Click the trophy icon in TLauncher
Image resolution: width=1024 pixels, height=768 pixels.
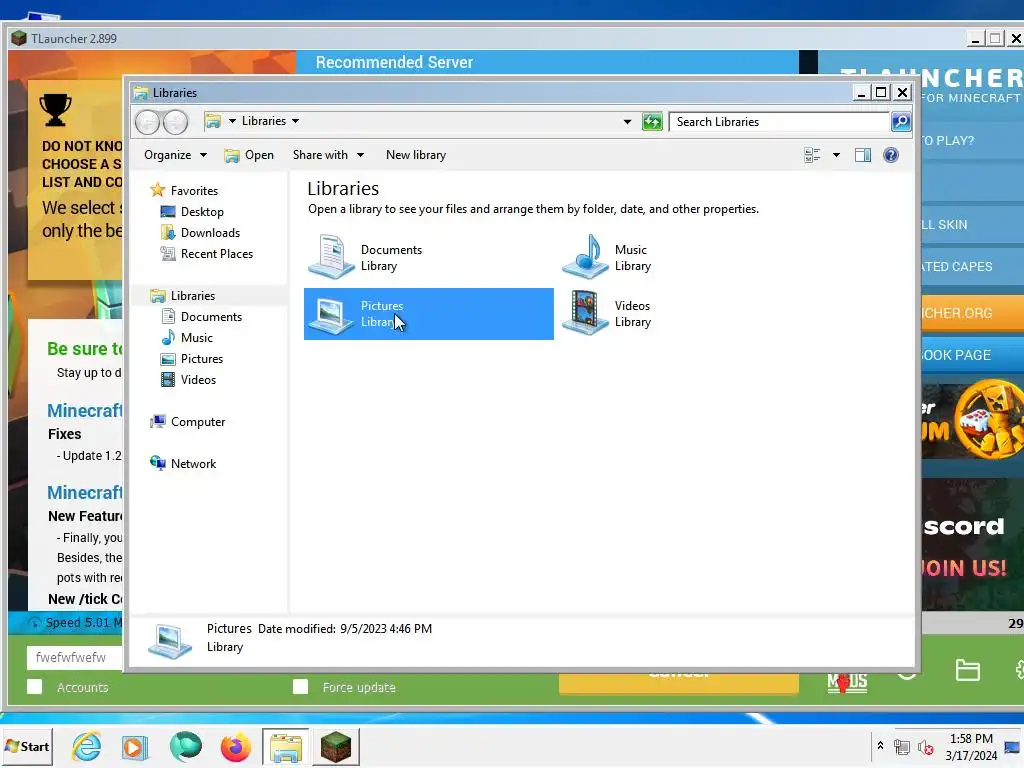click(x=56, y=110)
